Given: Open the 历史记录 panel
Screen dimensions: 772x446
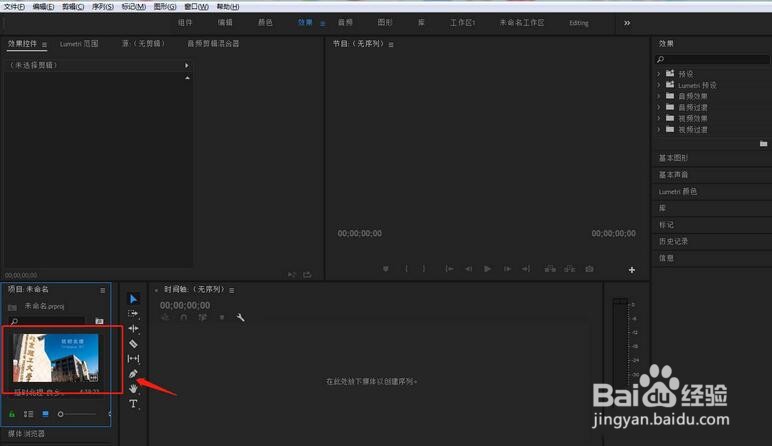Looking at the screenshot, I should coord(674,241).
